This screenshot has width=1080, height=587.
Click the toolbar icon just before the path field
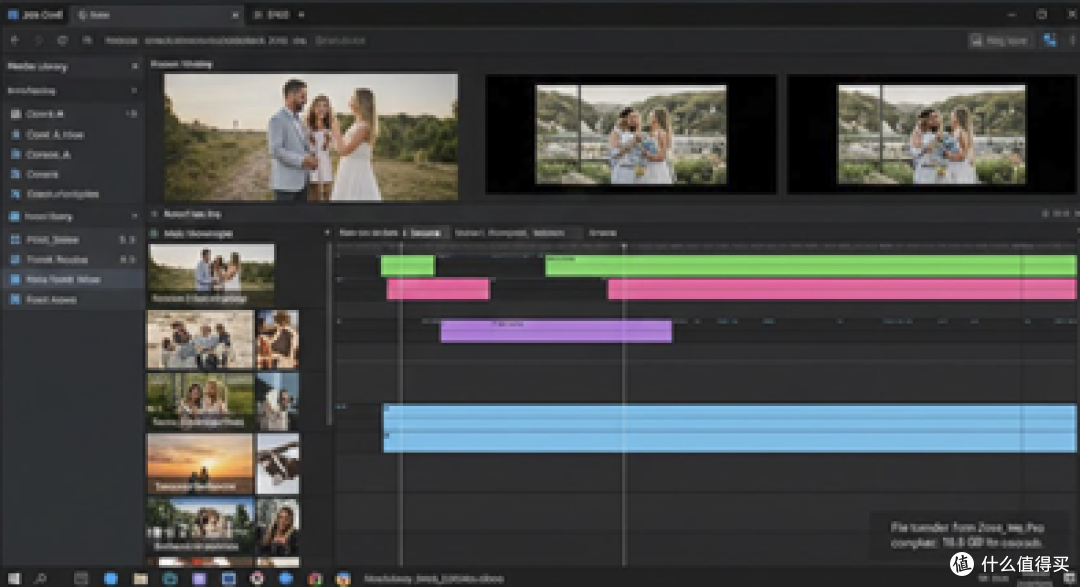tap(87, 41)
